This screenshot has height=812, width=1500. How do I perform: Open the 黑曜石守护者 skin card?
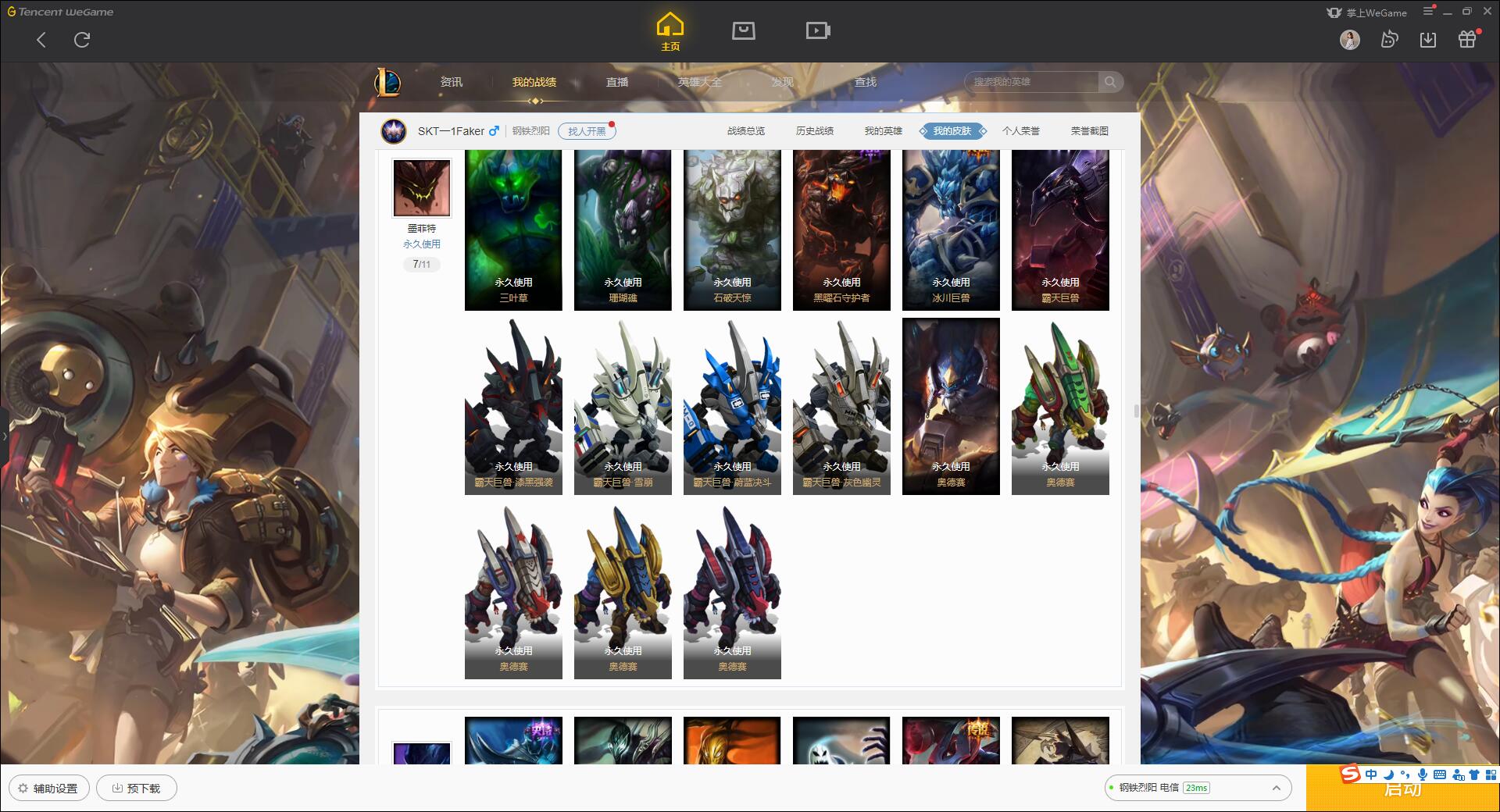tap(841, 230)
